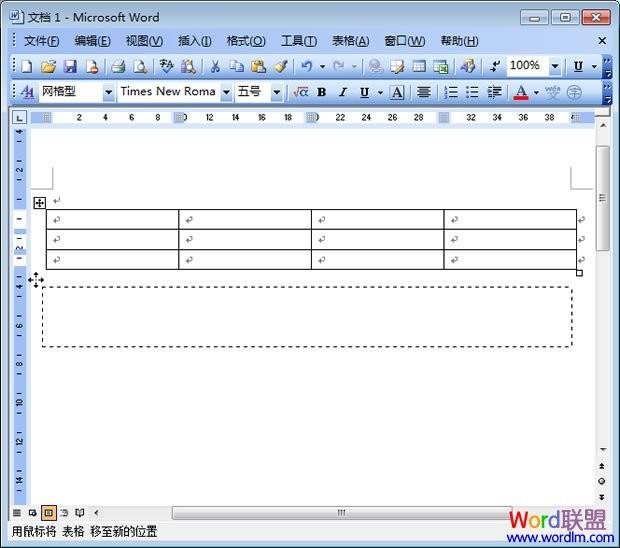
Task: Open an existing file via folder icon
Action: (48, 66)
